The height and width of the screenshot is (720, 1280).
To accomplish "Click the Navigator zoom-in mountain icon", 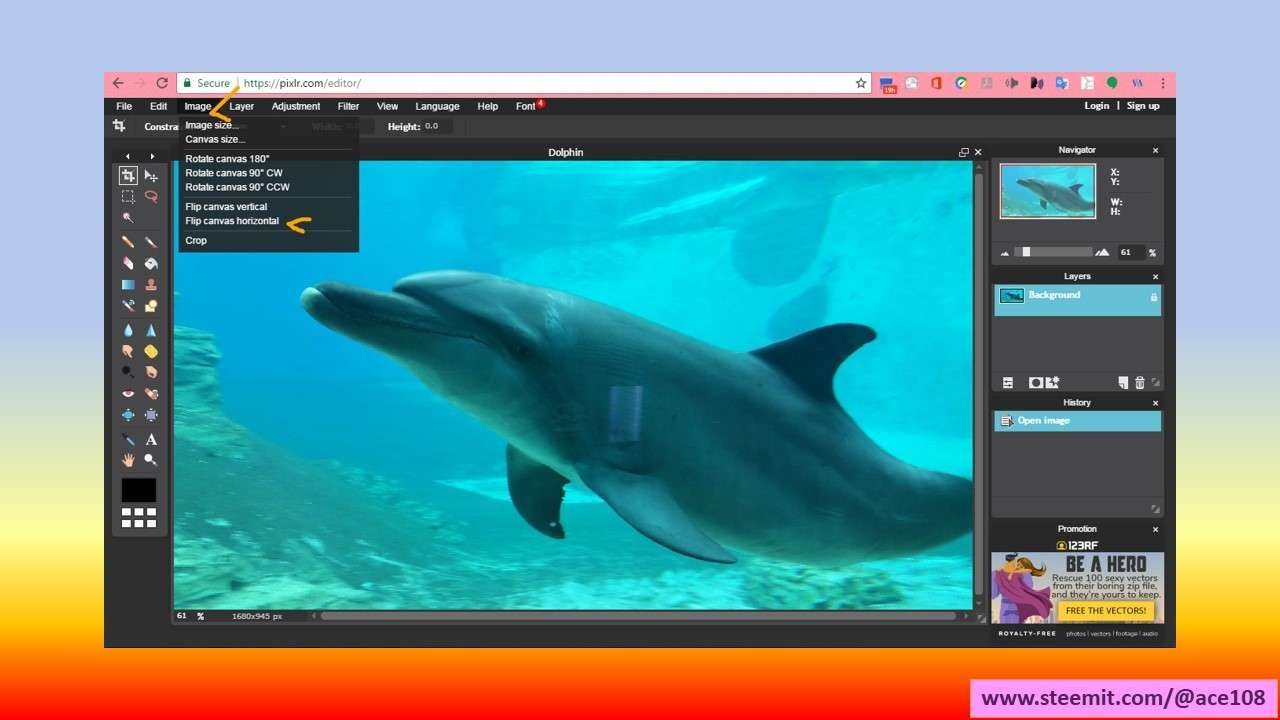I will pyautogui.click(x=1102, y=253).
